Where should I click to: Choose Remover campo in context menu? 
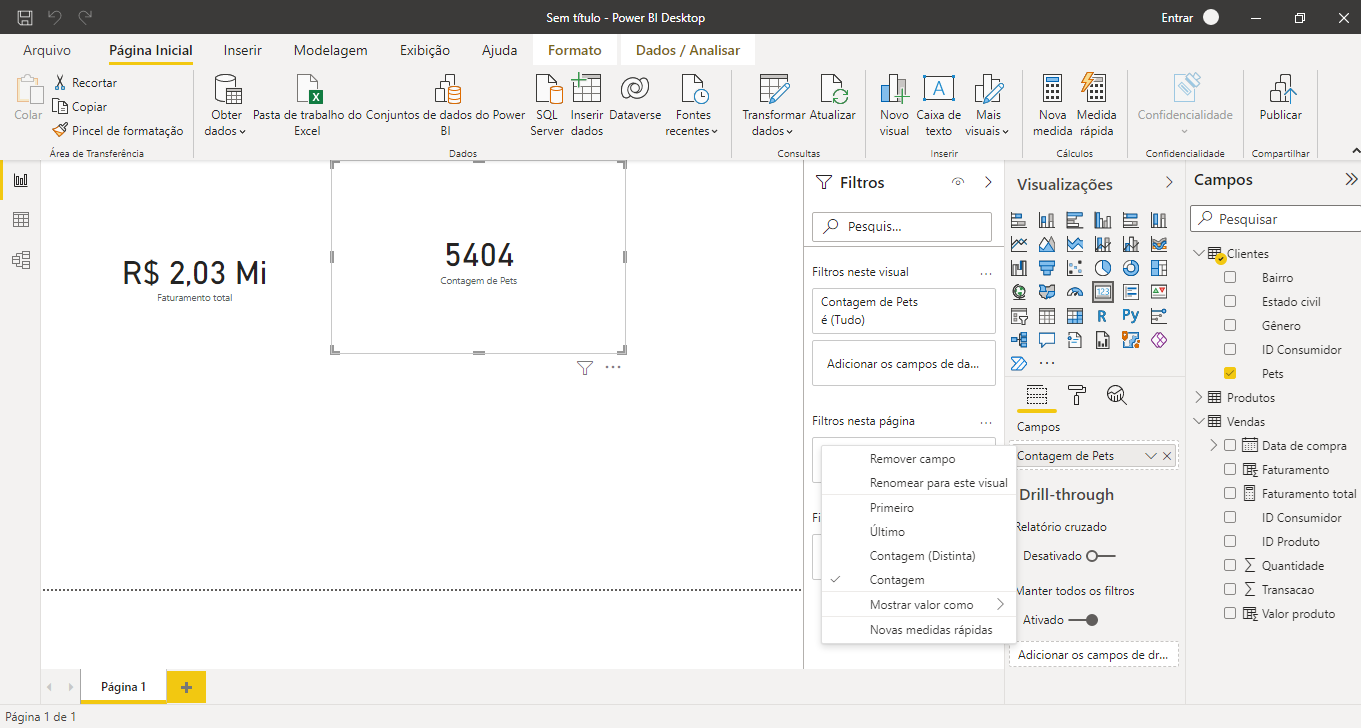pyautogui.click(x=912, y=459)
